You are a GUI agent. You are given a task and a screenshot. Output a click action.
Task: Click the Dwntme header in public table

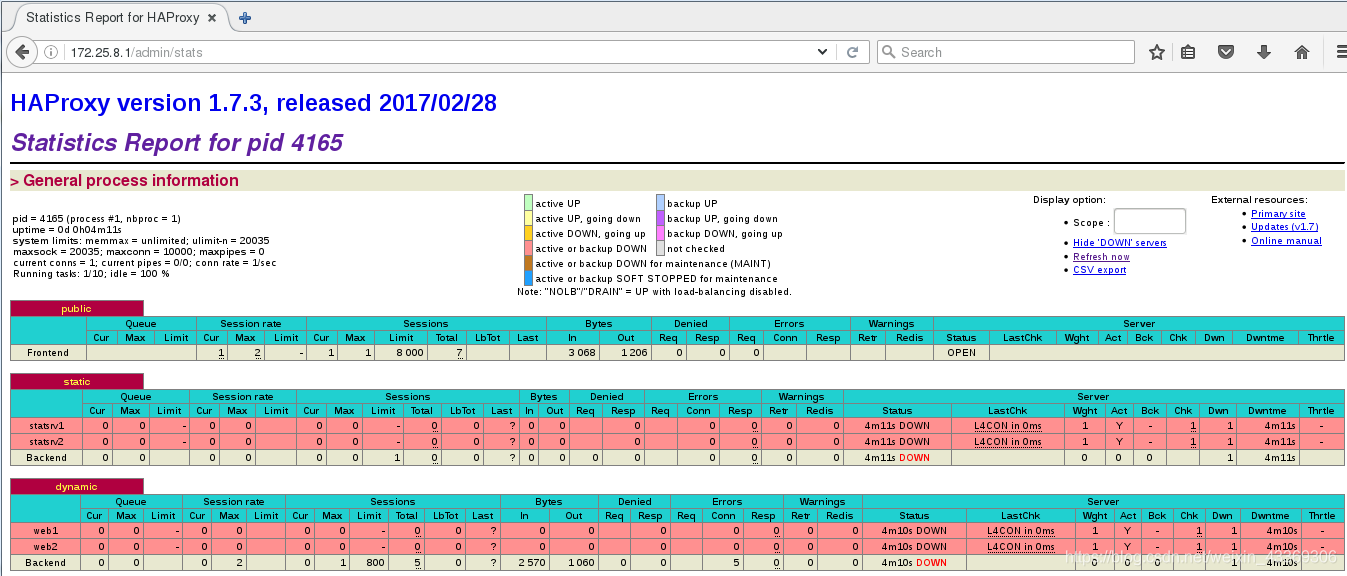(1265, 338)
